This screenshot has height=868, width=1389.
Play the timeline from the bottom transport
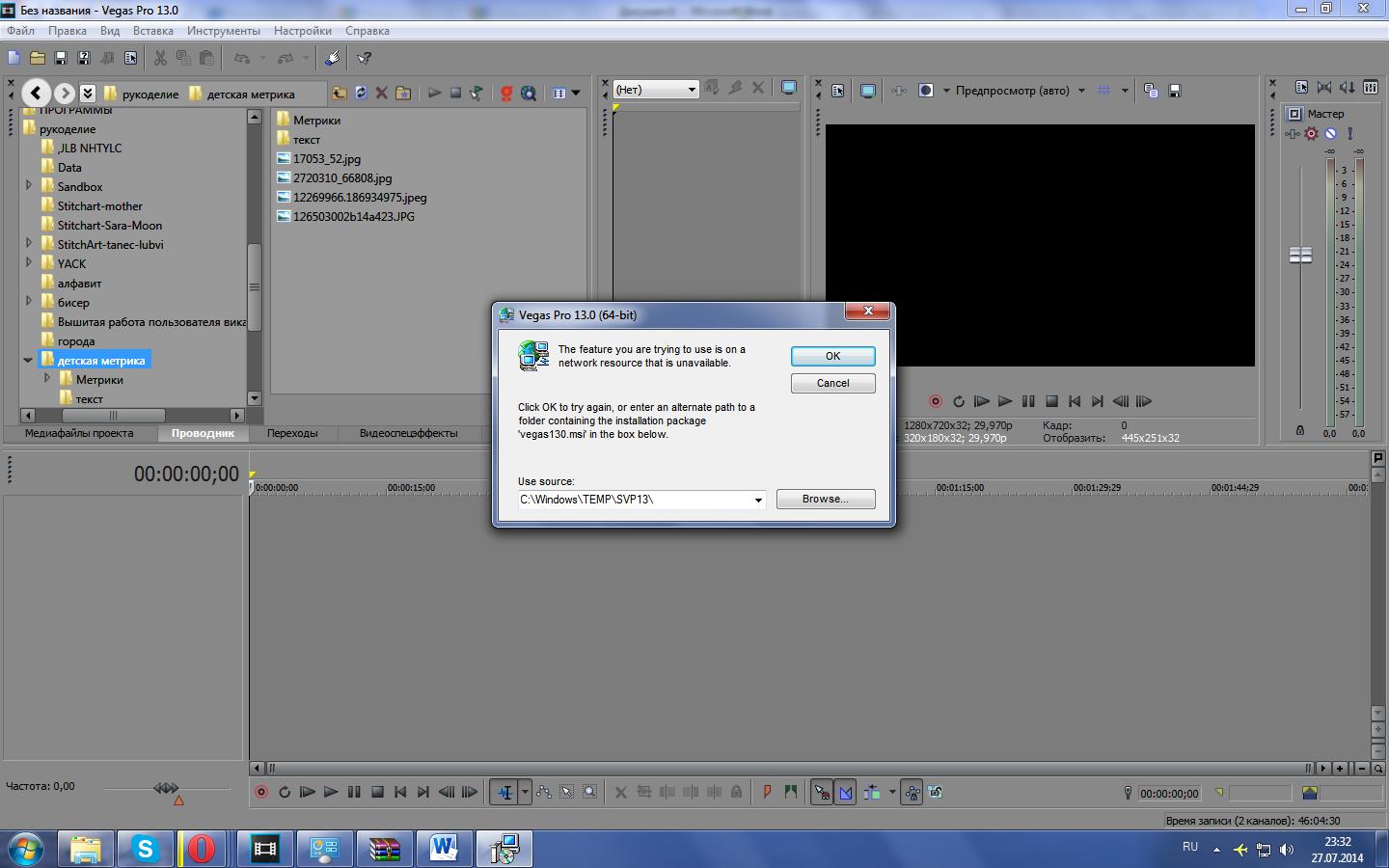331,793
